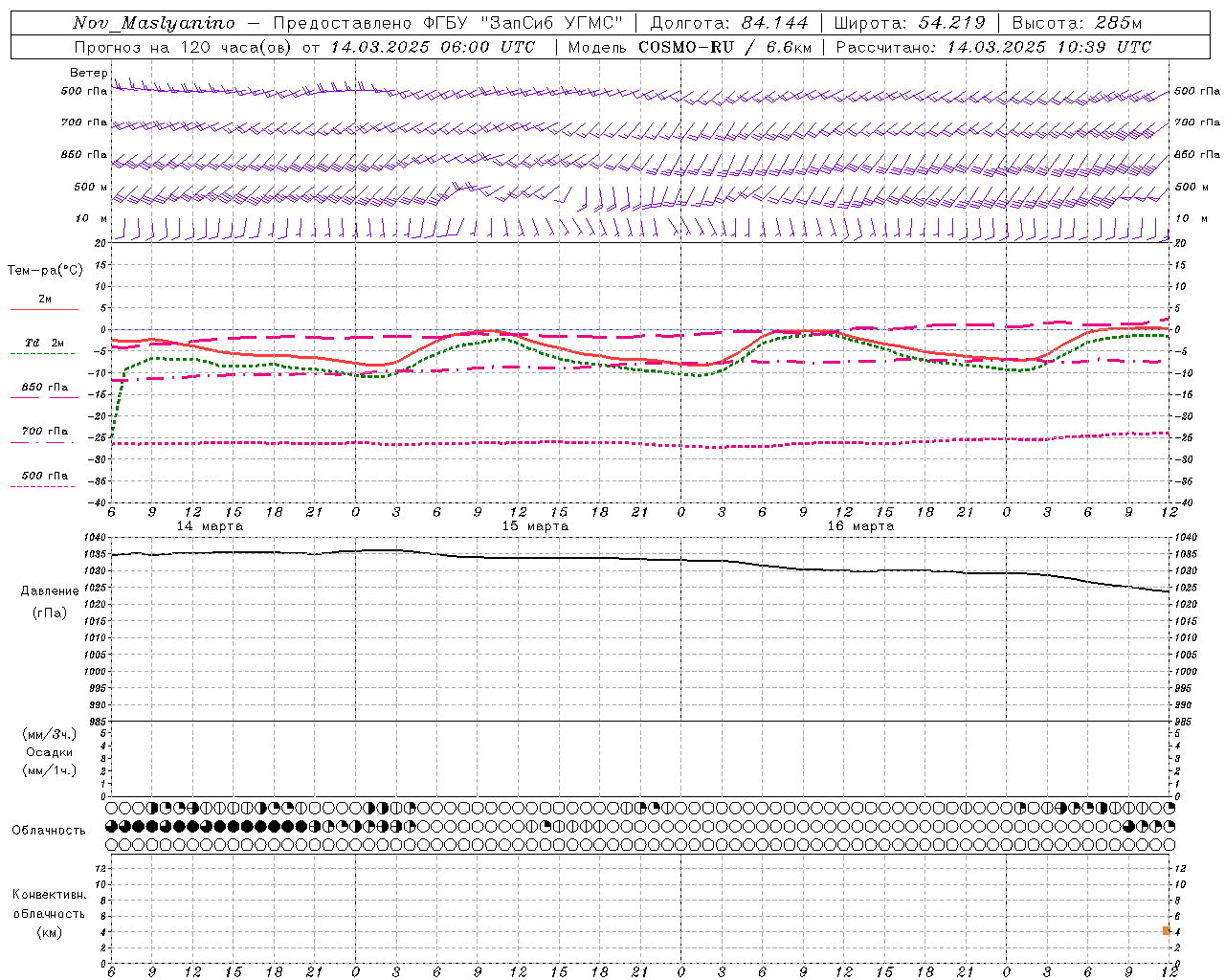1225x980 pixels.
Task: Click the Td 2м dew point legend entry
Action: point(45,343)
